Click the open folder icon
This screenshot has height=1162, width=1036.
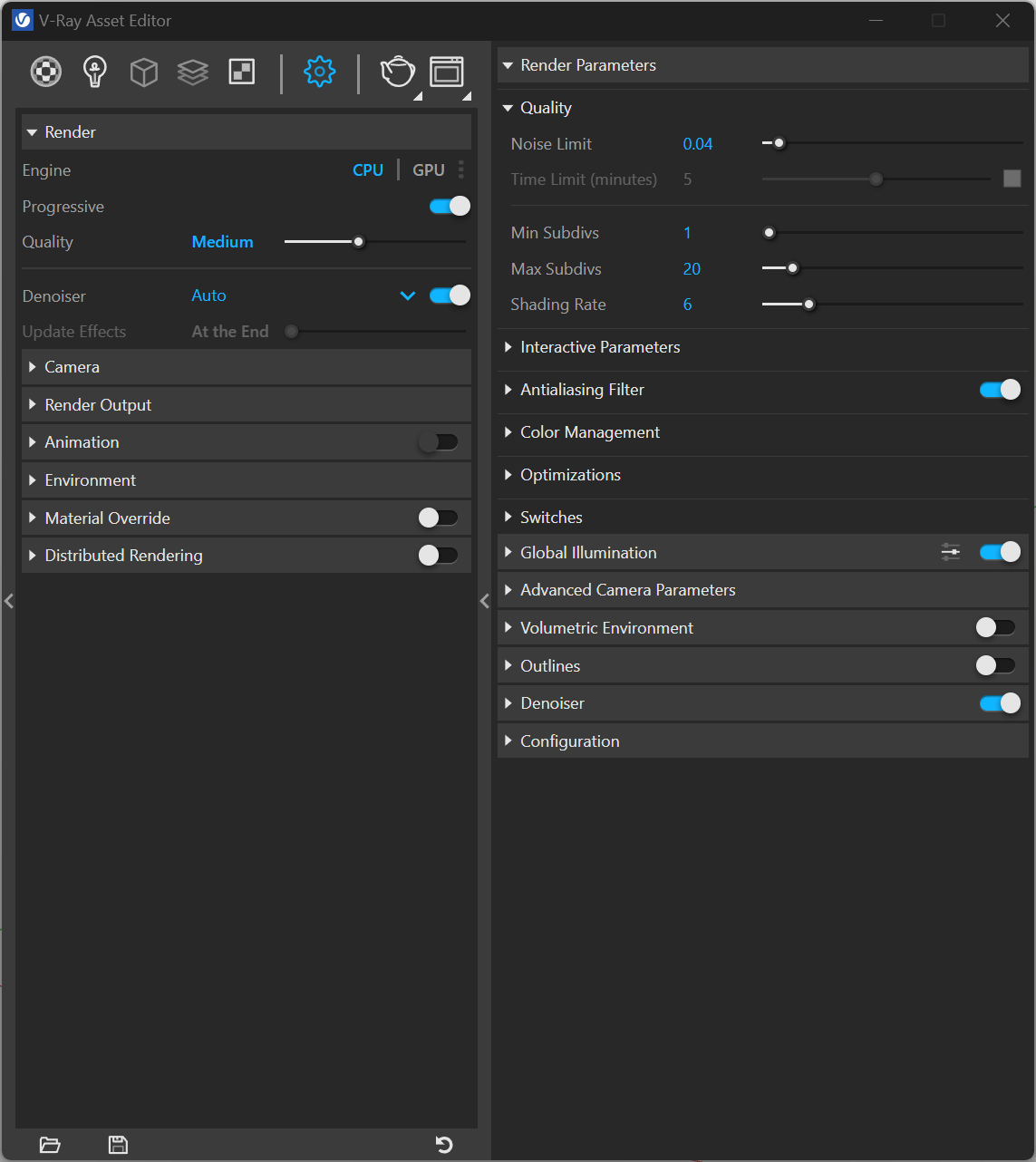[x=50, y=1145]
